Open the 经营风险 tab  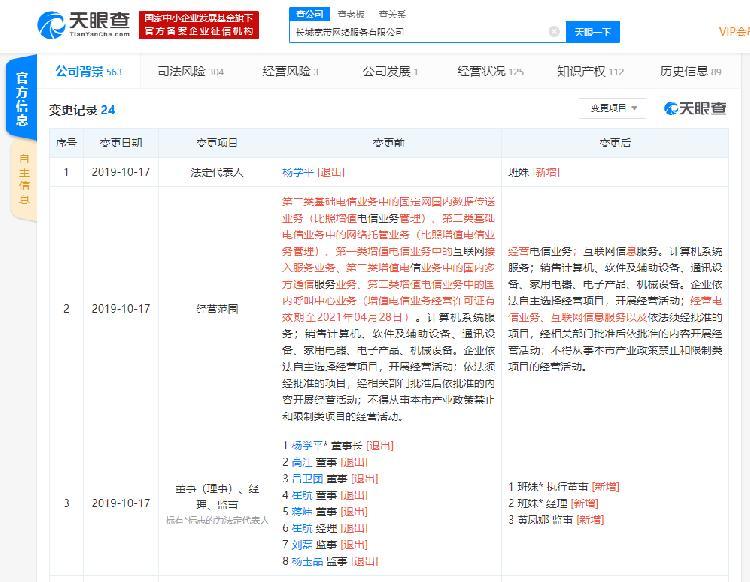[x=290, y=71]
